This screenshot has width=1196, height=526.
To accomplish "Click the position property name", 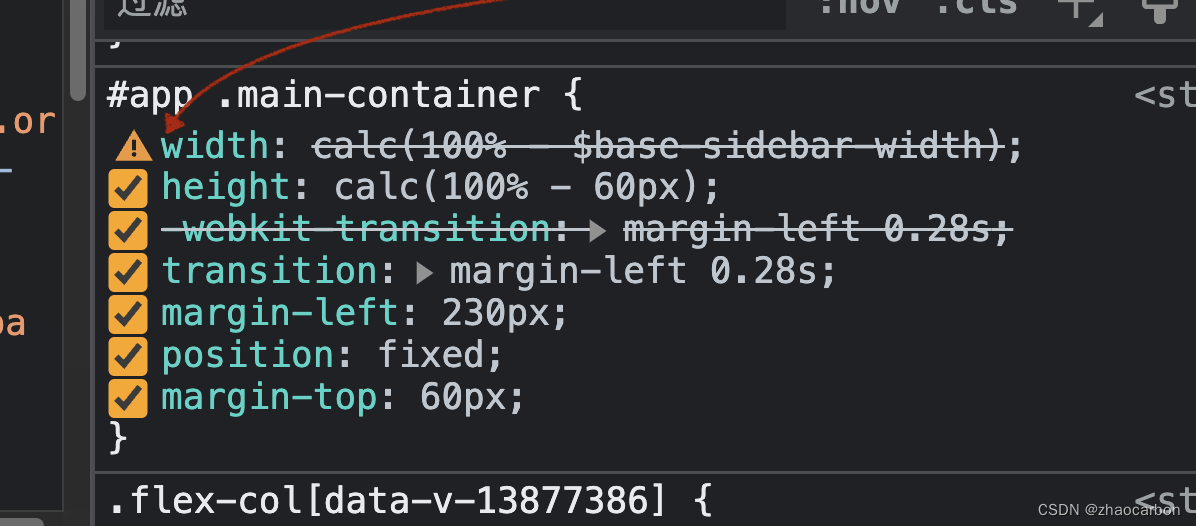I will (248, 356).
